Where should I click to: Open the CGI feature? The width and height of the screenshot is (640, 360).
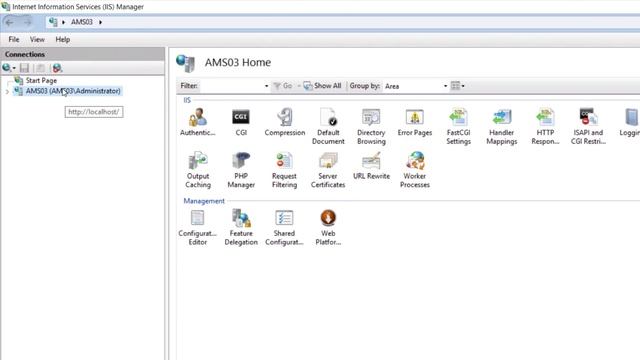pos(241,122)
